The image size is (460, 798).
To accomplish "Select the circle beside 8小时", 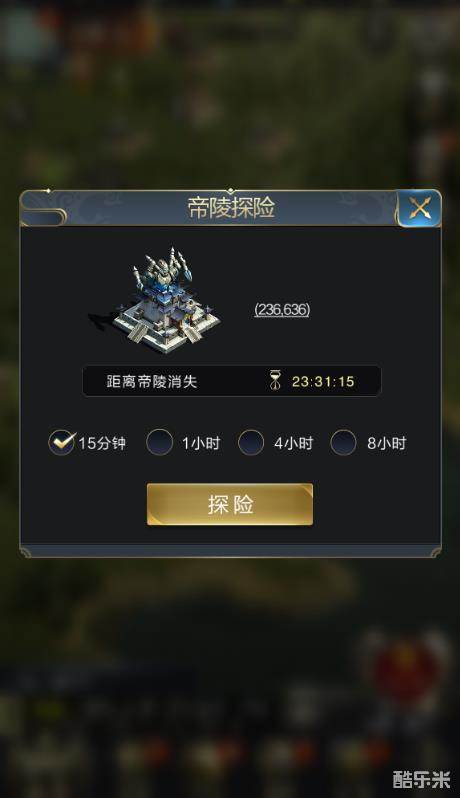I will [x=343, y=442].
